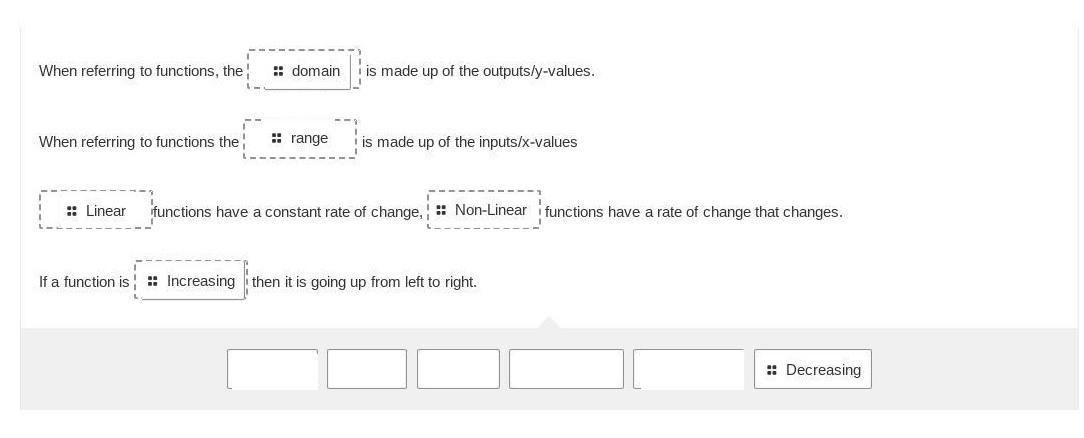Select the word 'domain' in its answer chip

316,71
